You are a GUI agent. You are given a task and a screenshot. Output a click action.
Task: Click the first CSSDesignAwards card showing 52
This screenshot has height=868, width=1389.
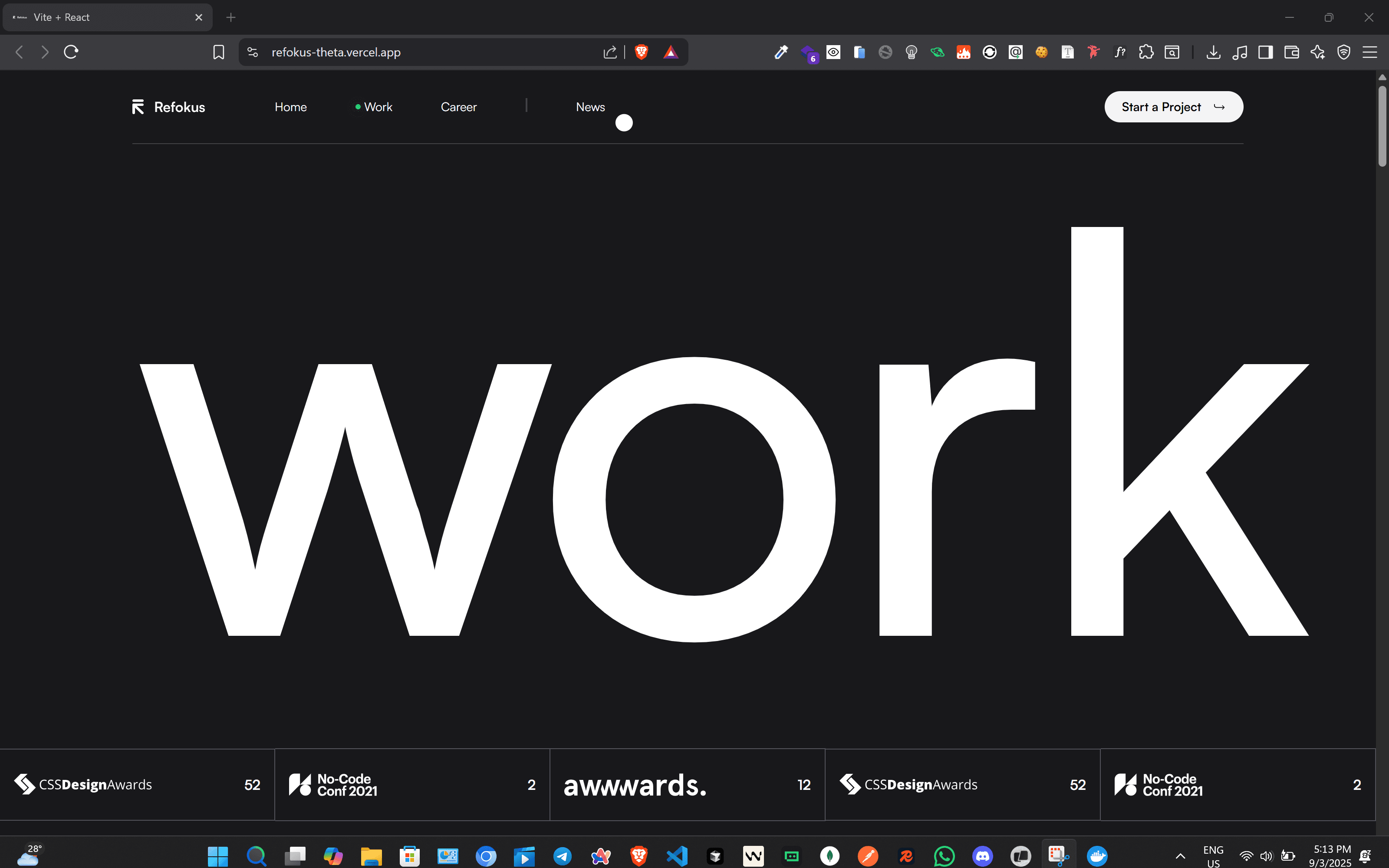(x=137, y=784)
